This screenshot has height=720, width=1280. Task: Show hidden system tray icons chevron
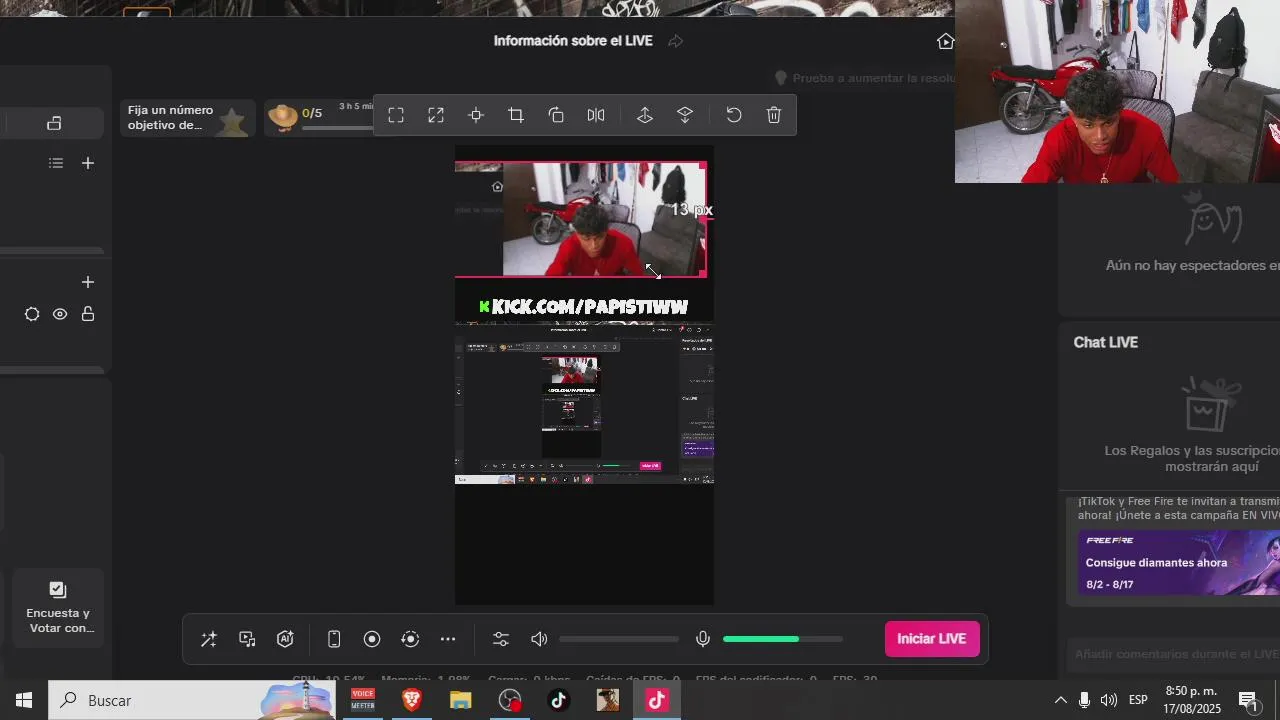pyautogui.click(x=1060, y=700)
